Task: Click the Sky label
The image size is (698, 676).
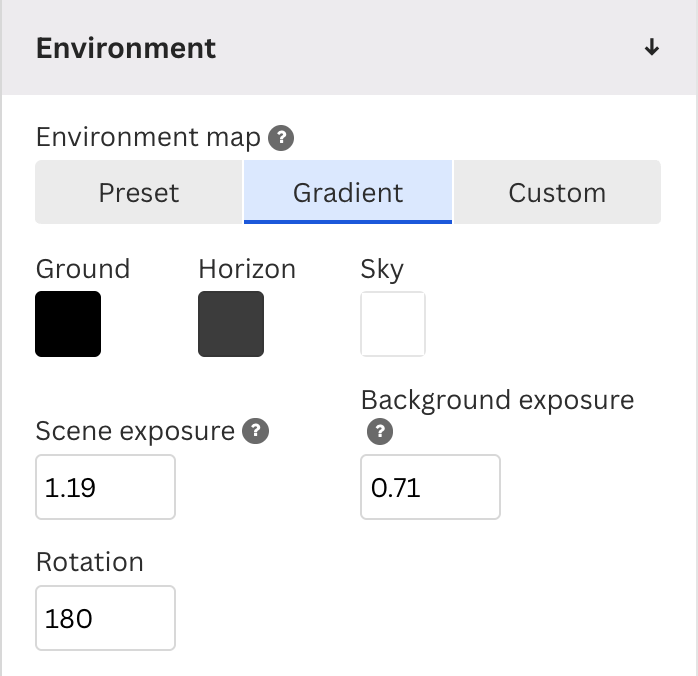Action: point(382,270)
